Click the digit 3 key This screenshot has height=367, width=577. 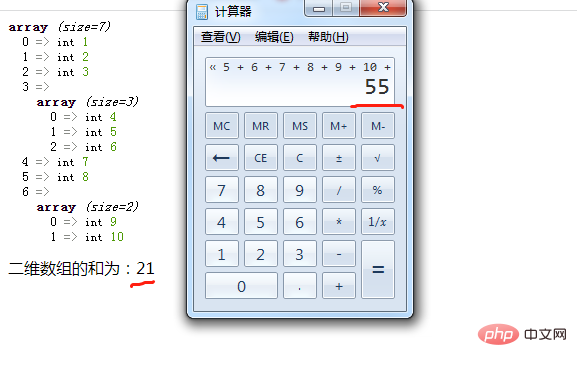click(300, 254)
